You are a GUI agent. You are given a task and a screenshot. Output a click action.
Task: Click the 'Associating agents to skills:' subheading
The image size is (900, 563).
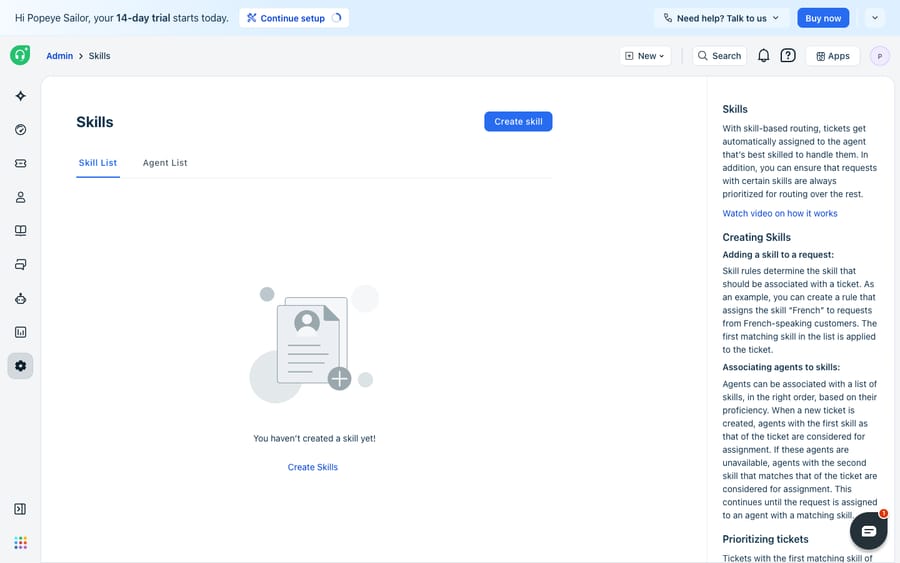tap(781, 367)
